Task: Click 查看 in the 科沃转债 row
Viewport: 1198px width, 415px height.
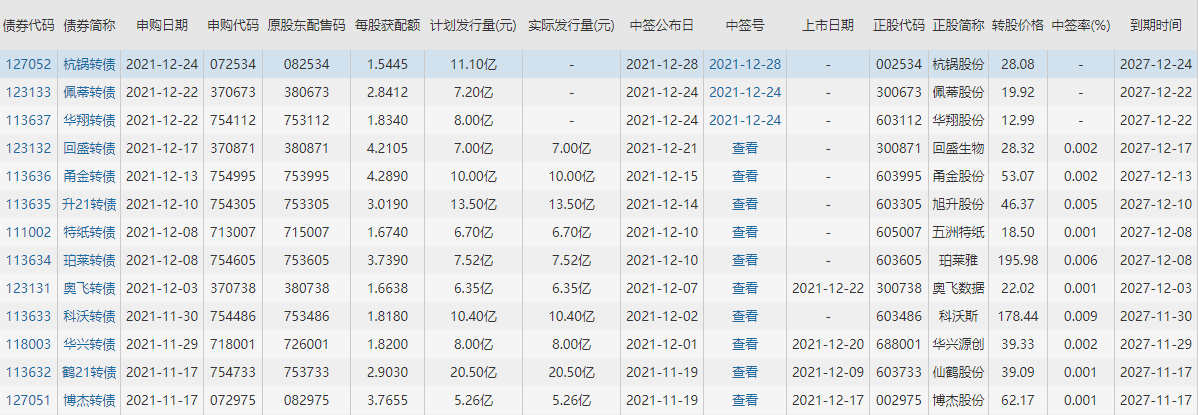Action: click(x=745, y=316)
